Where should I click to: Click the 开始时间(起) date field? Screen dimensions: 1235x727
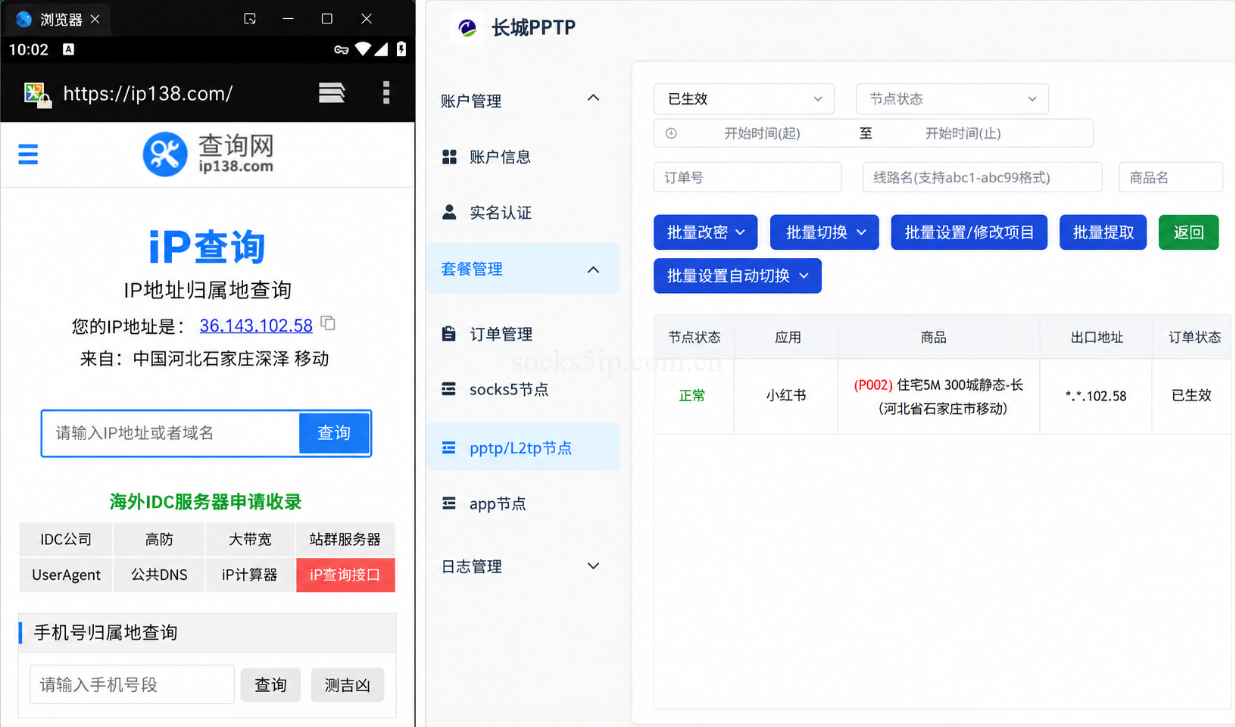pyautogui.click(x=762, y=133)
